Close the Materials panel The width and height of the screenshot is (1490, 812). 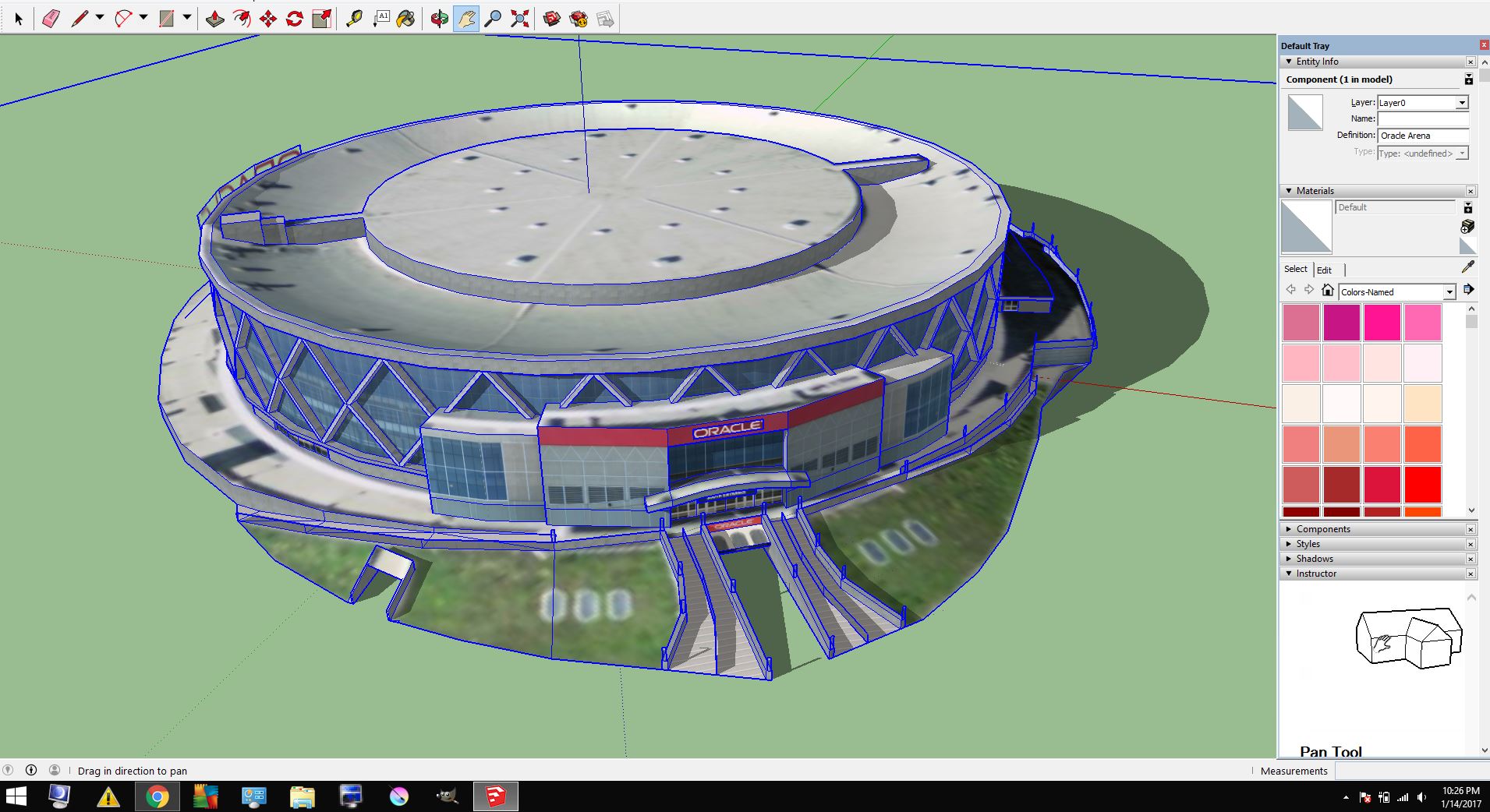tap(1471, 191)
